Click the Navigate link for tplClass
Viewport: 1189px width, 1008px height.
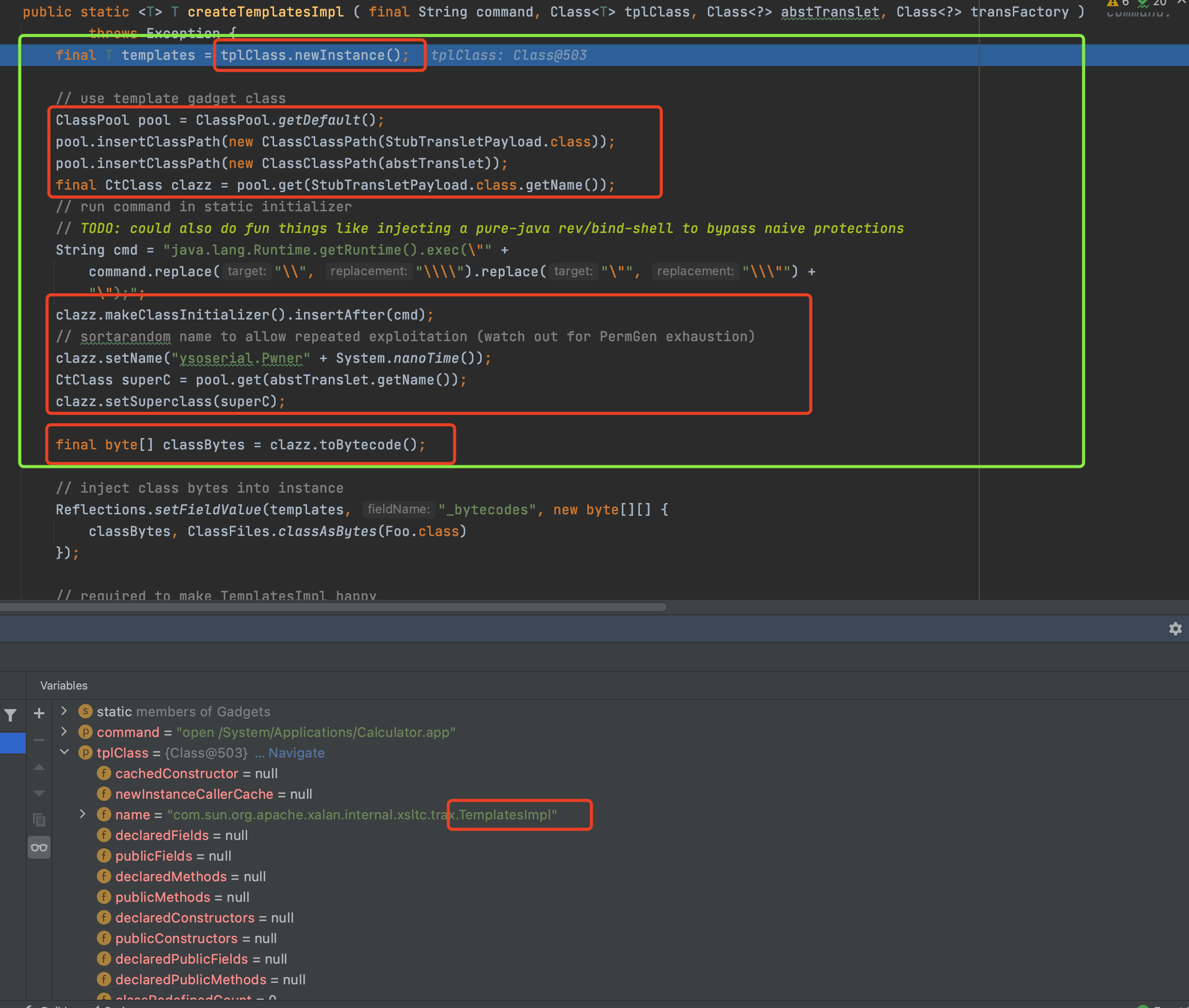click(296, 752)
